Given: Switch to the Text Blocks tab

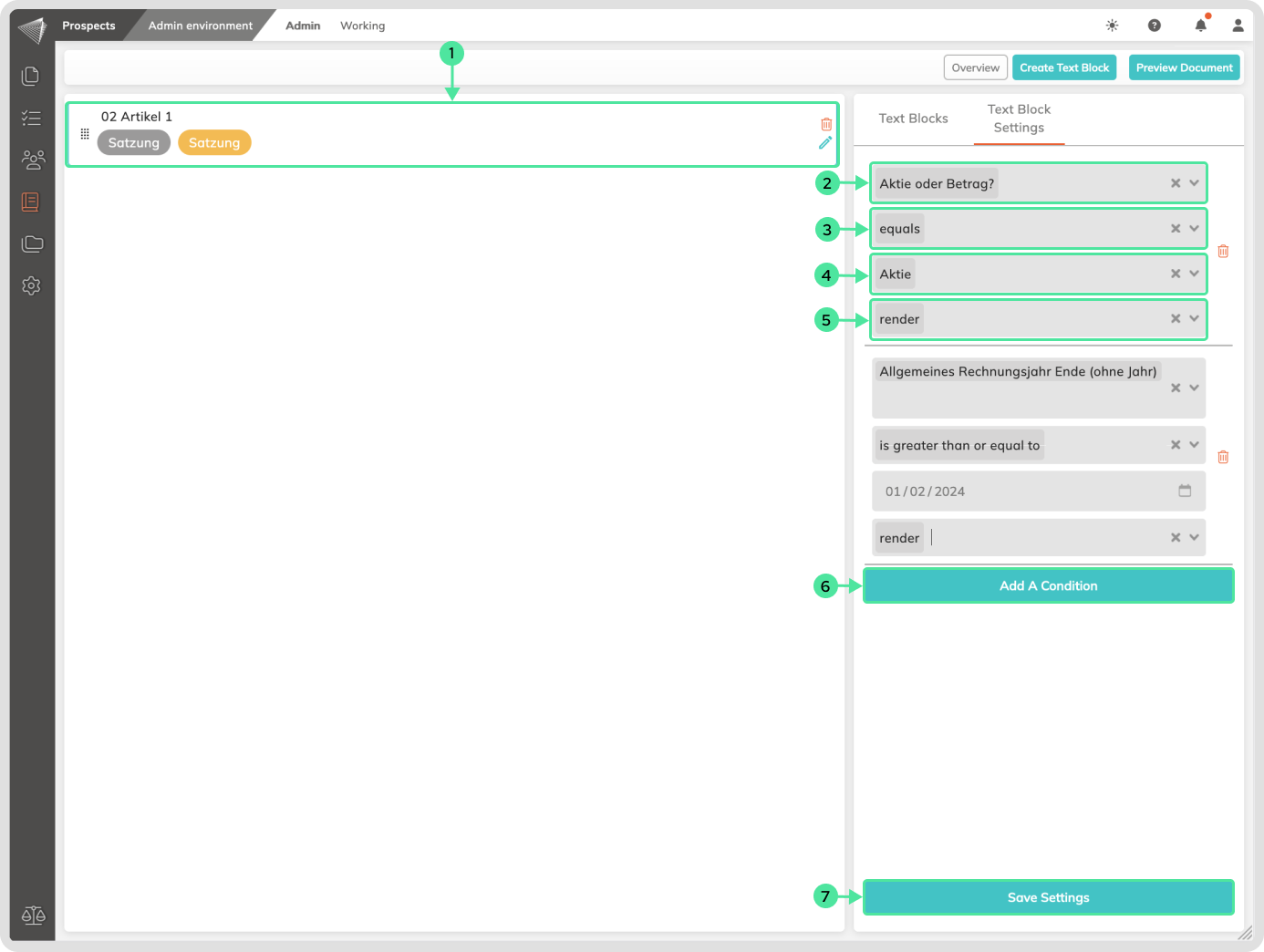Looking at the screenshot, I should (x=913, y=119).
